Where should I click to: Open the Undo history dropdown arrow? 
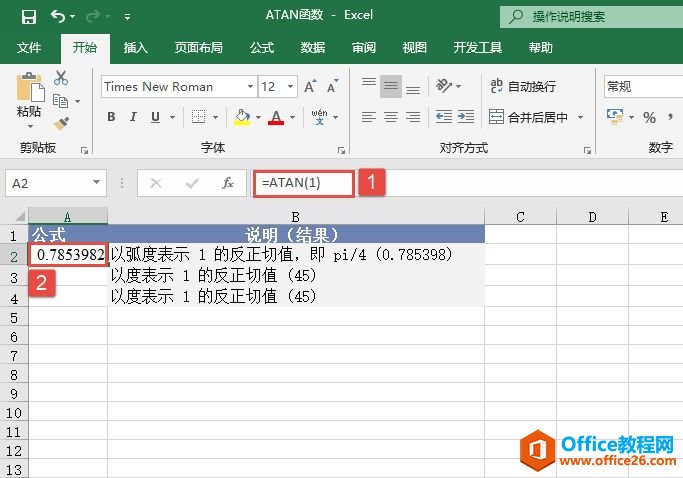pos(73,17)
